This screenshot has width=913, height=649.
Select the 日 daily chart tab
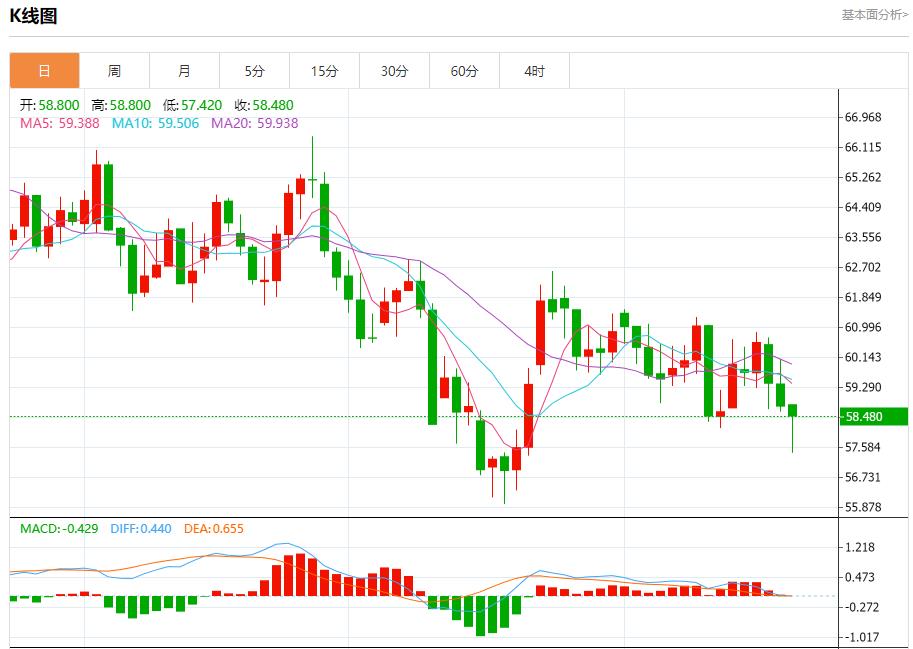(44, 71)
